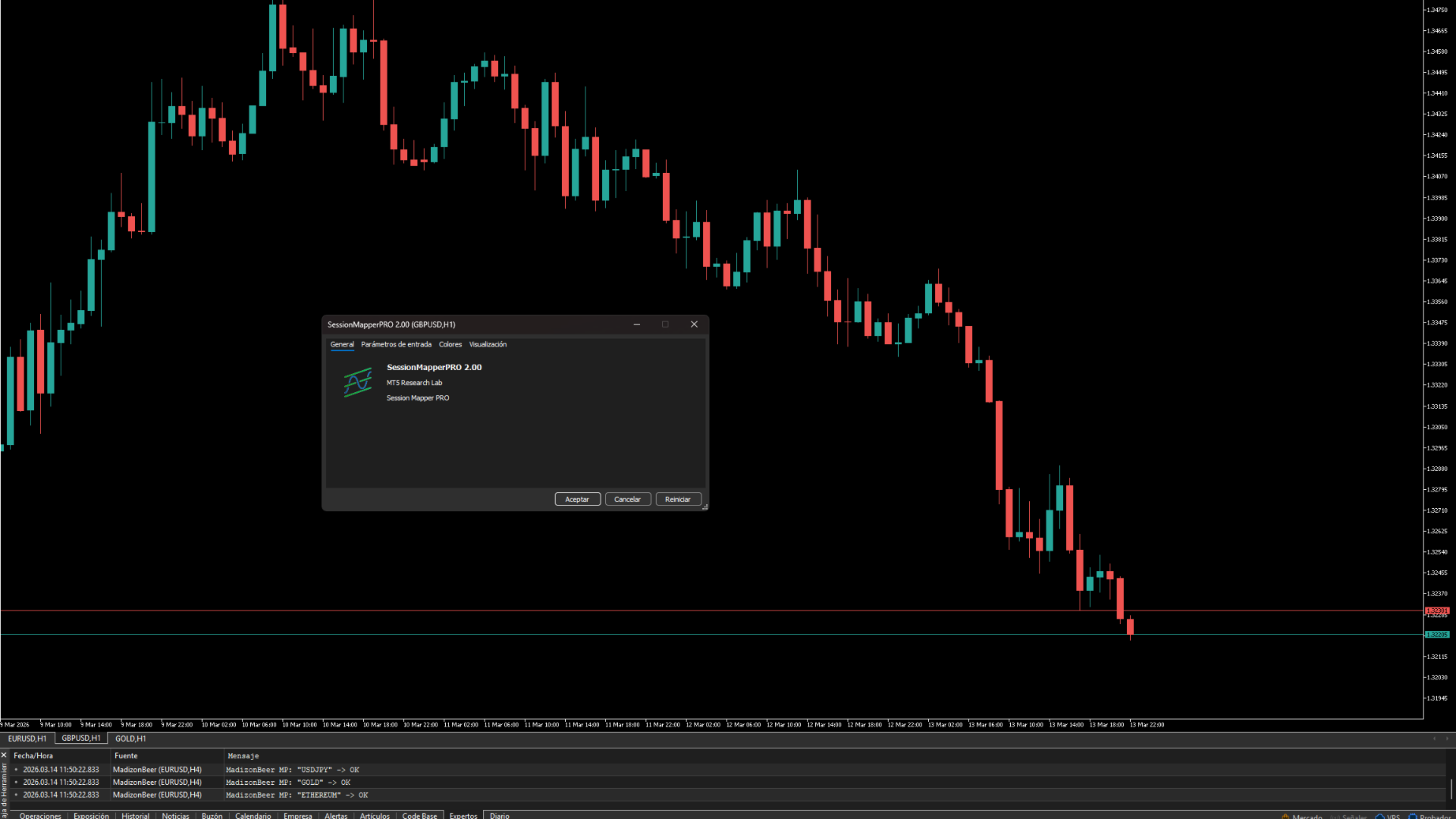The image size is (1456, 819).
Task: Open the Diario toolbox tab
Action: tap(499, 815)
